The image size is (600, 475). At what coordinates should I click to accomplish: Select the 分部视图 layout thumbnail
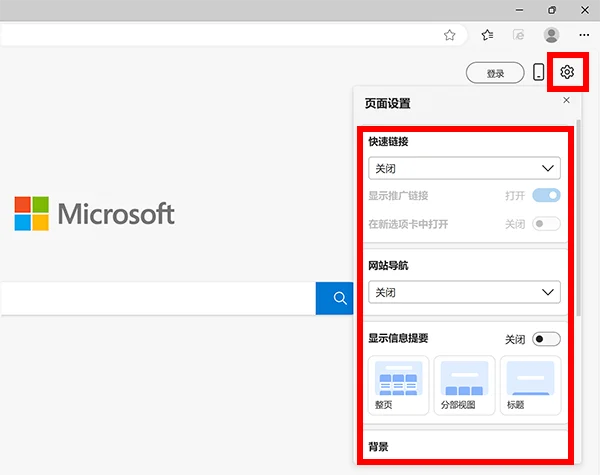tap(464, 385)
